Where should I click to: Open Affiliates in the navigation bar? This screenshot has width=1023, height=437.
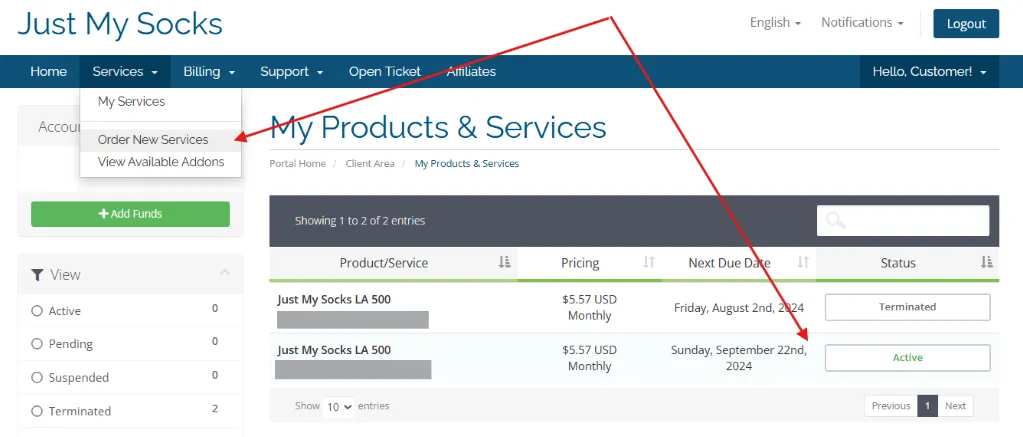[x=471, y=72]
